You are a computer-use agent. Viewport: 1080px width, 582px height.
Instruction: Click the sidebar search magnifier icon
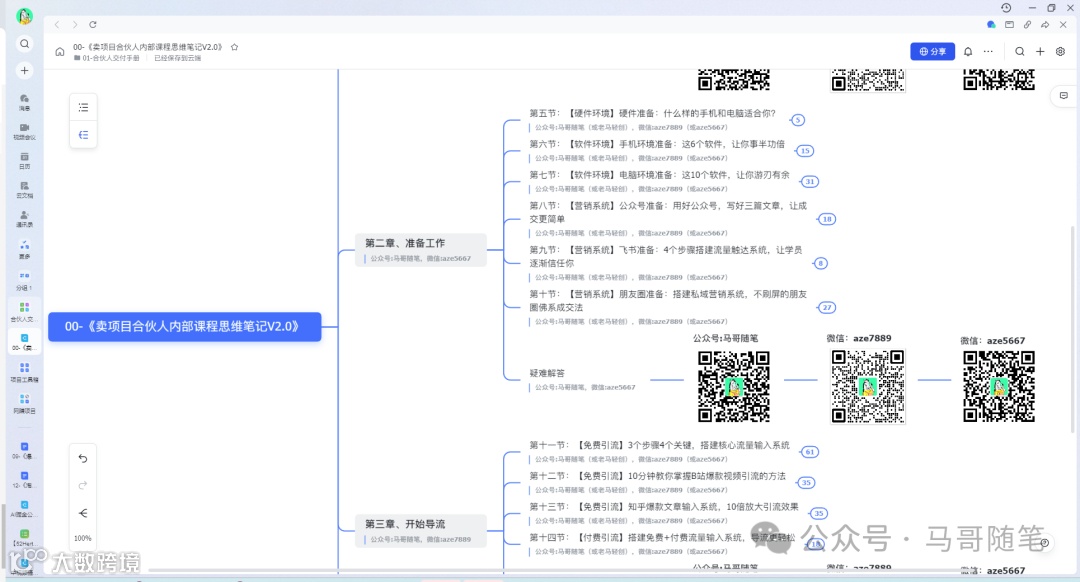(24, 43)
